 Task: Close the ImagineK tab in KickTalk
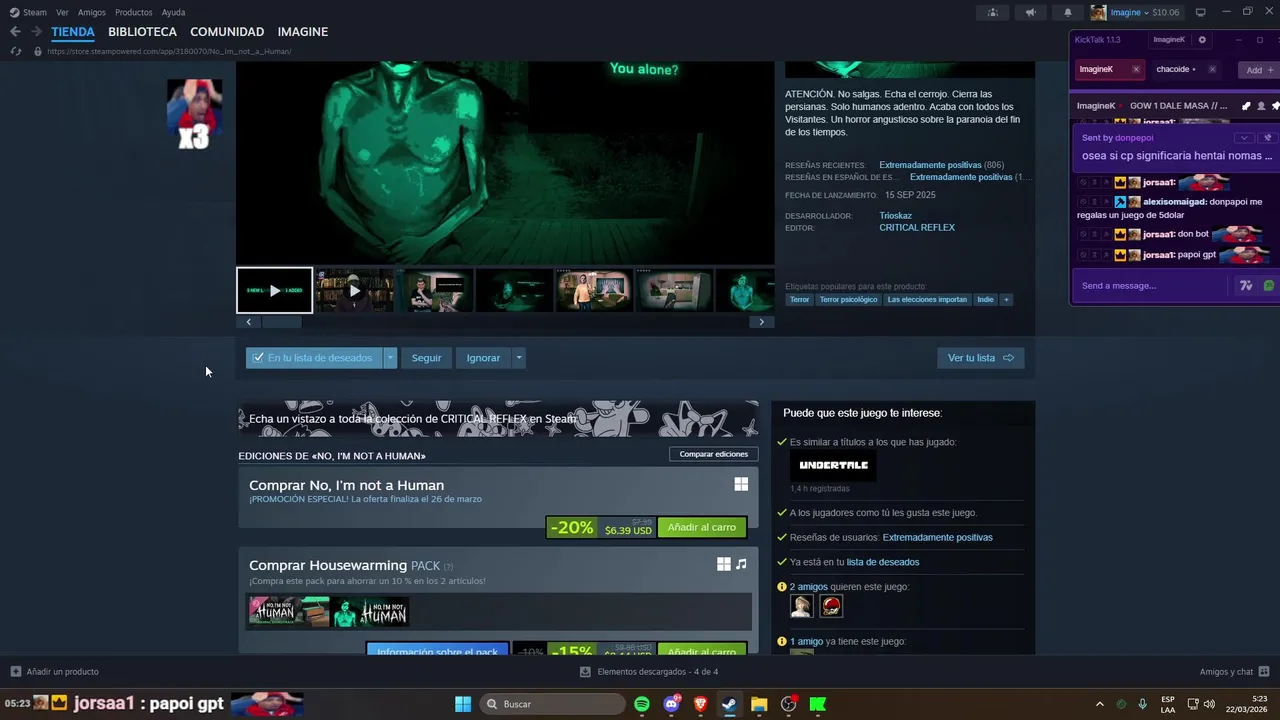1136,69
